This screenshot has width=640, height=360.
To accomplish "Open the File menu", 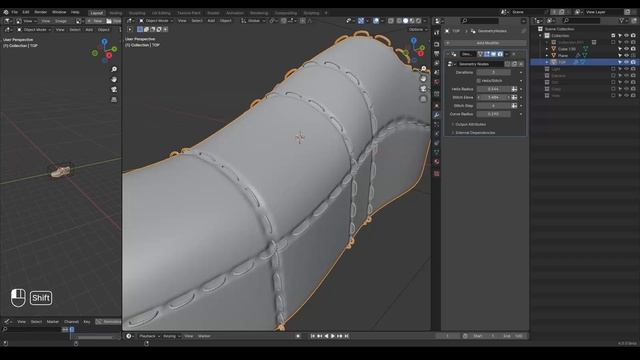I will tap(15, 12).
